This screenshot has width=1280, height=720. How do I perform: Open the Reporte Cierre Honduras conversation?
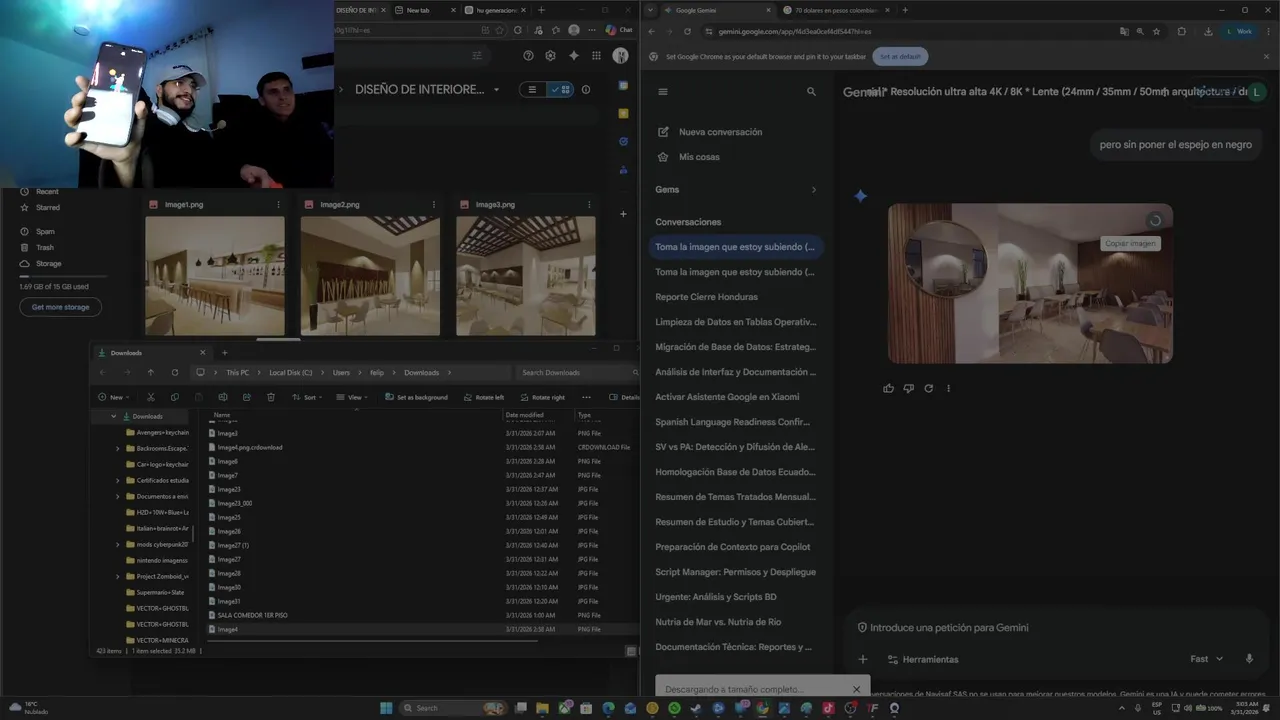pyautogui.click(x=706, y=297)
